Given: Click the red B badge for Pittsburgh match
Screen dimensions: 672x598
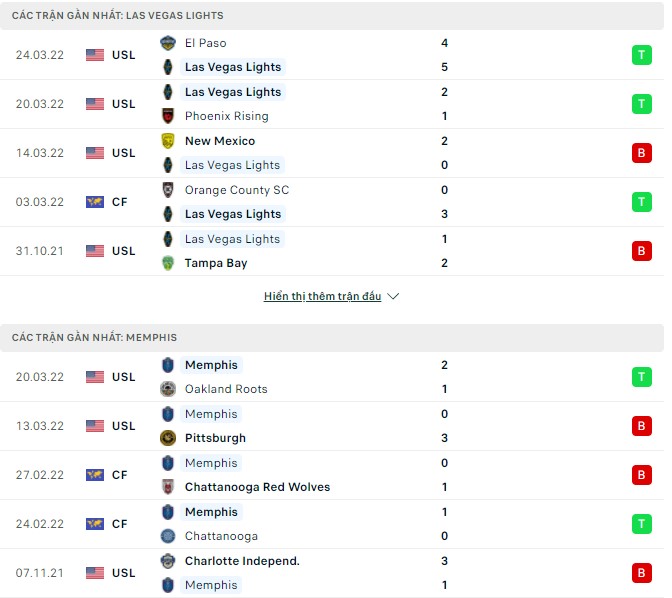Looking at the screenshot, I should (640, 426).
